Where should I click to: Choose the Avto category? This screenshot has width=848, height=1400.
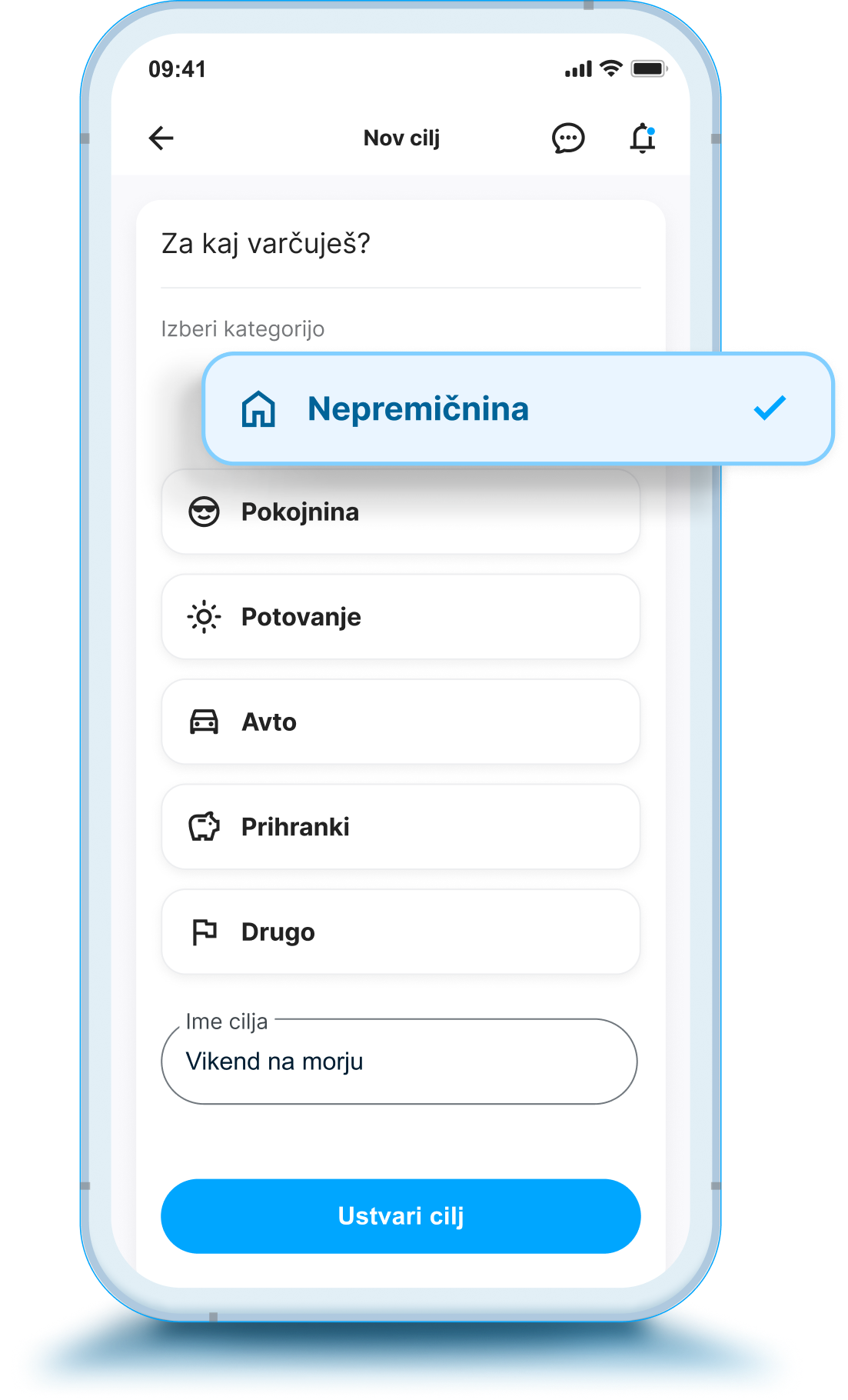click(x=400, y=722)
